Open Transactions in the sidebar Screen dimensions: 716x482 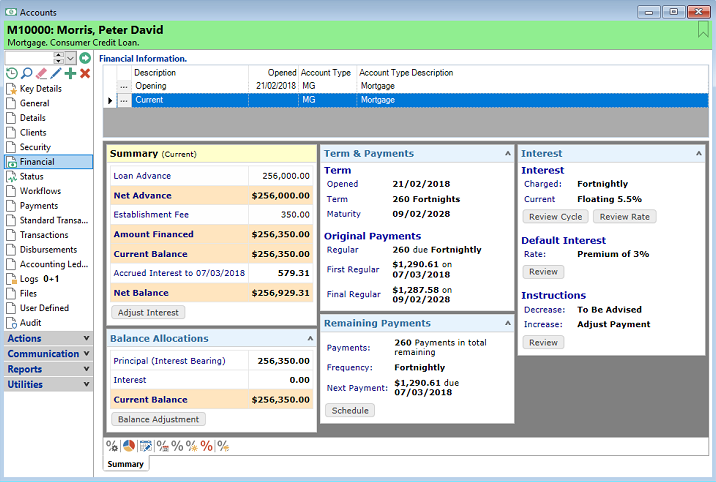click(x=44, y=235)
